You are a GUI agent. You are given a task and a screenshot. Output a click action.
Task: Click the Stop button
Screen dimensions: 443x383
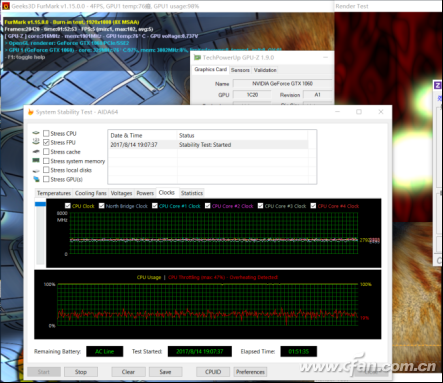point(81,372)
